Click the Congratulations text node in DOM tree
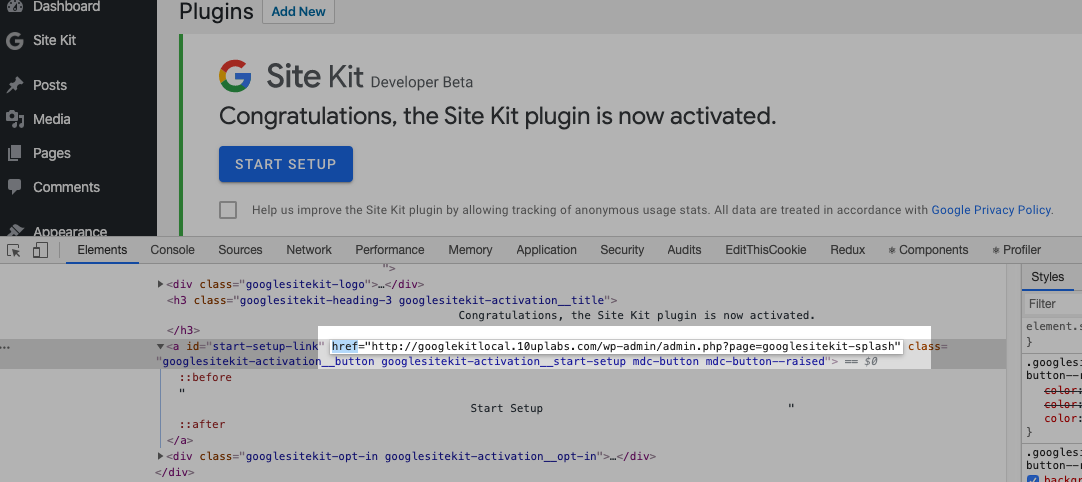 637,316
